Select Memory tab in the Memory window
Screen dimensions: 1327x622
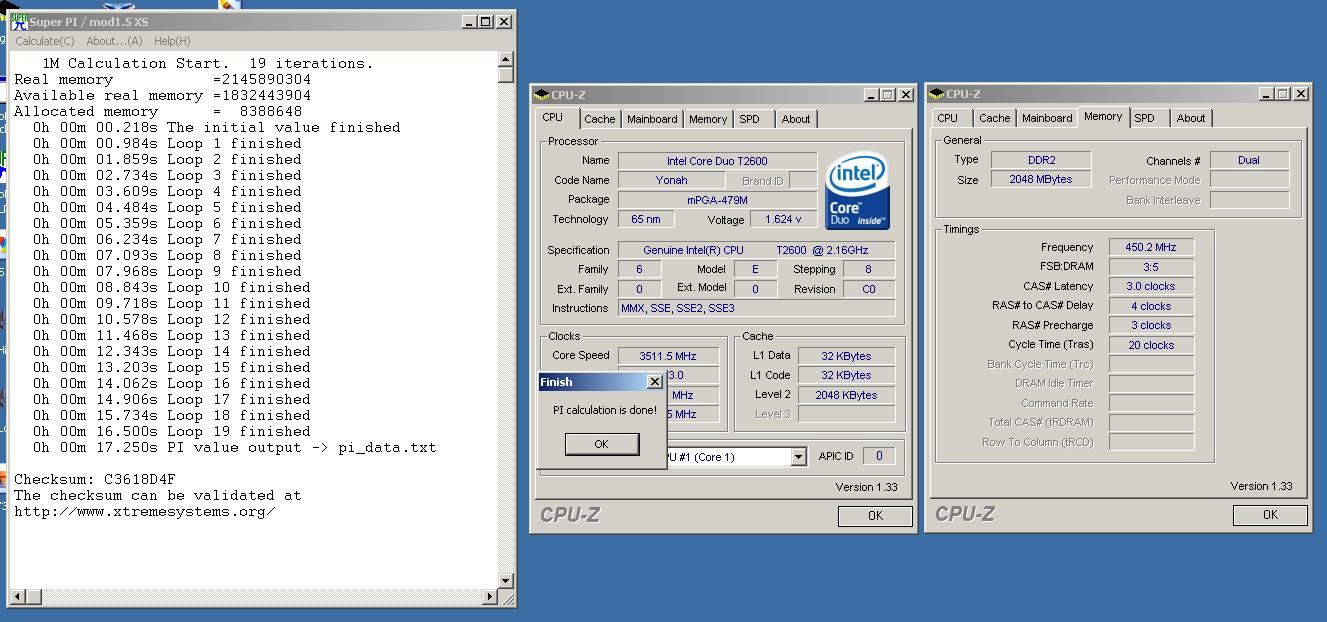coord(1103,116)
